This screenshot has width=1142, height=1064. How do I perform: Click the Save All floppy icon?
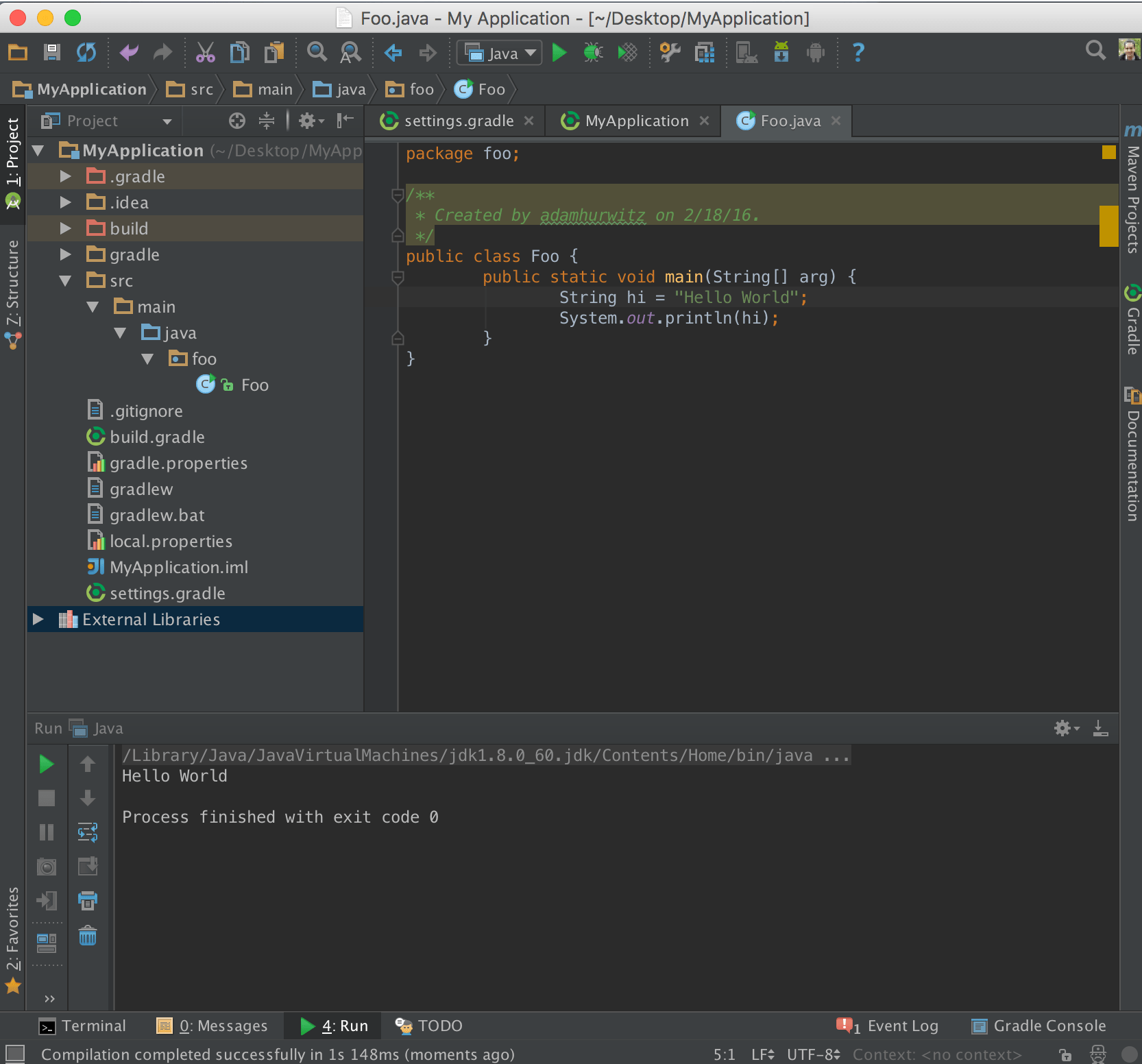[51, 53]
